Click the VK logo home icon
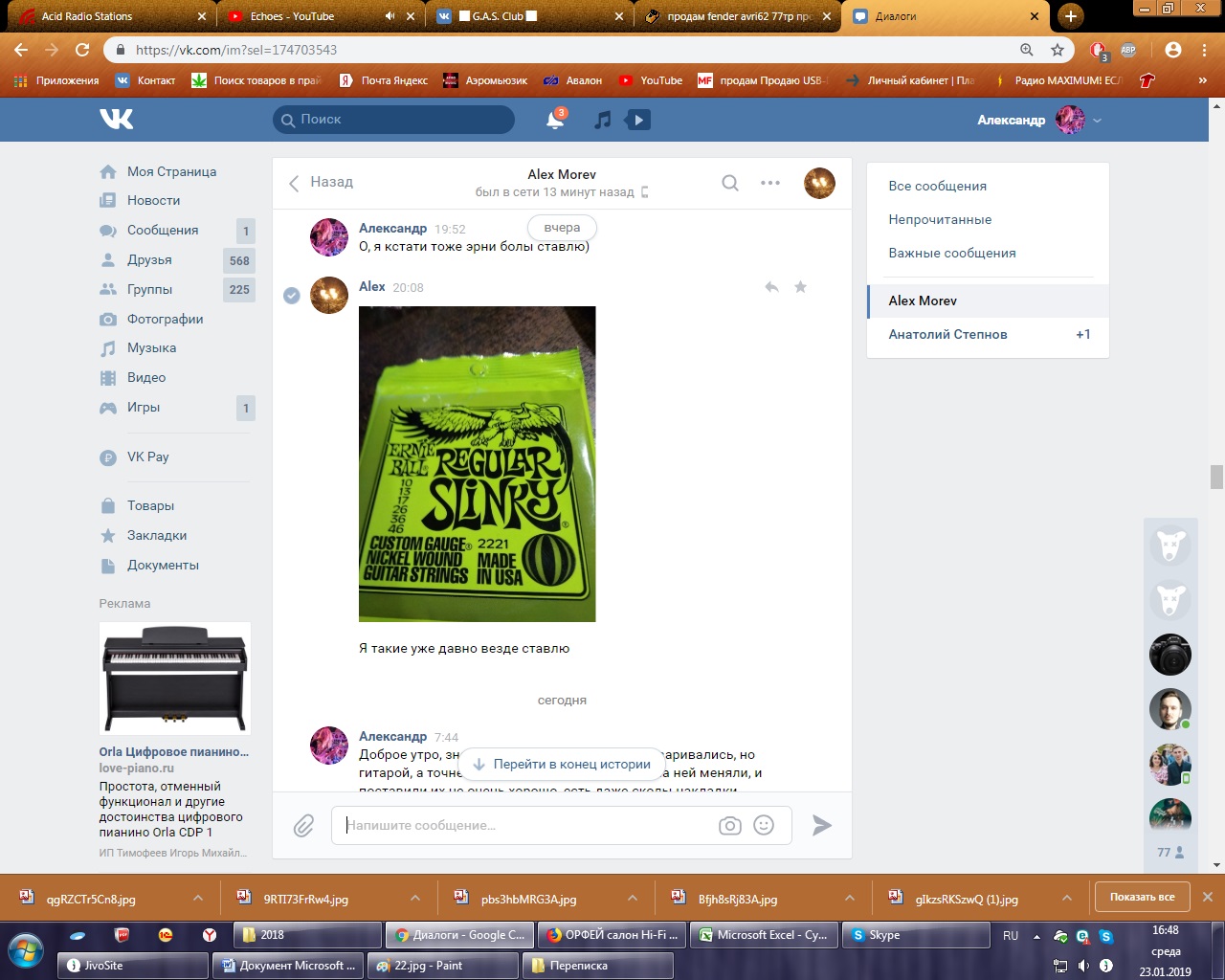The image size is (1225, 980). tap(116, 119)
